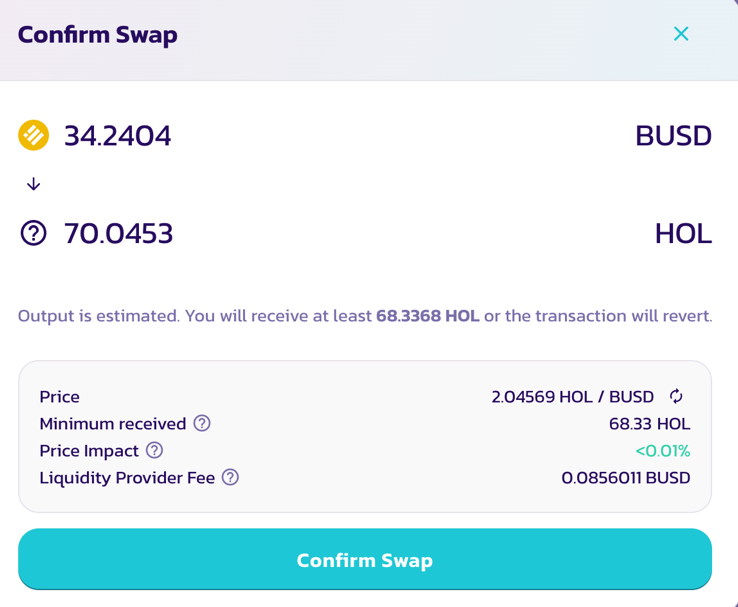
Task: Close the Confirm Swap dialog
Action: 681,34
